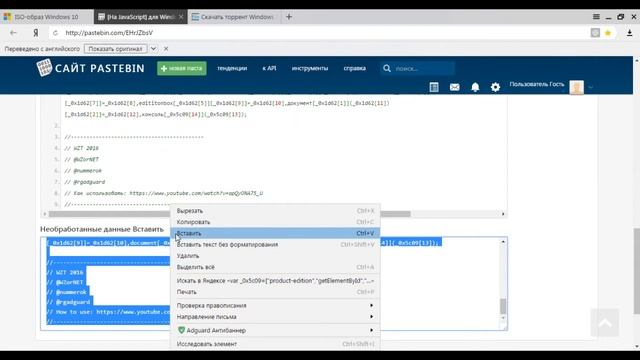Open the тенденции link
The image size is (640, 360).
[x=232, y=68]
